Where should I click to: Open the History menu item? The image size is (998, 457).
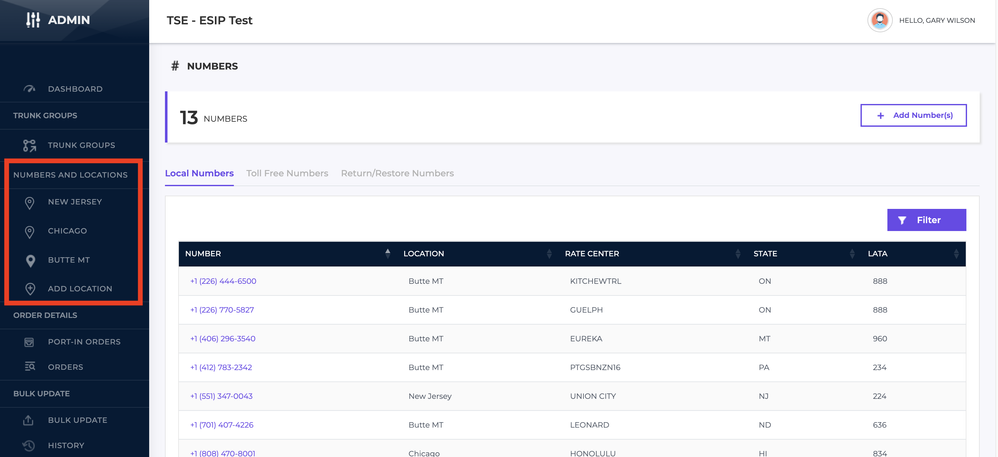coord(66,446)
